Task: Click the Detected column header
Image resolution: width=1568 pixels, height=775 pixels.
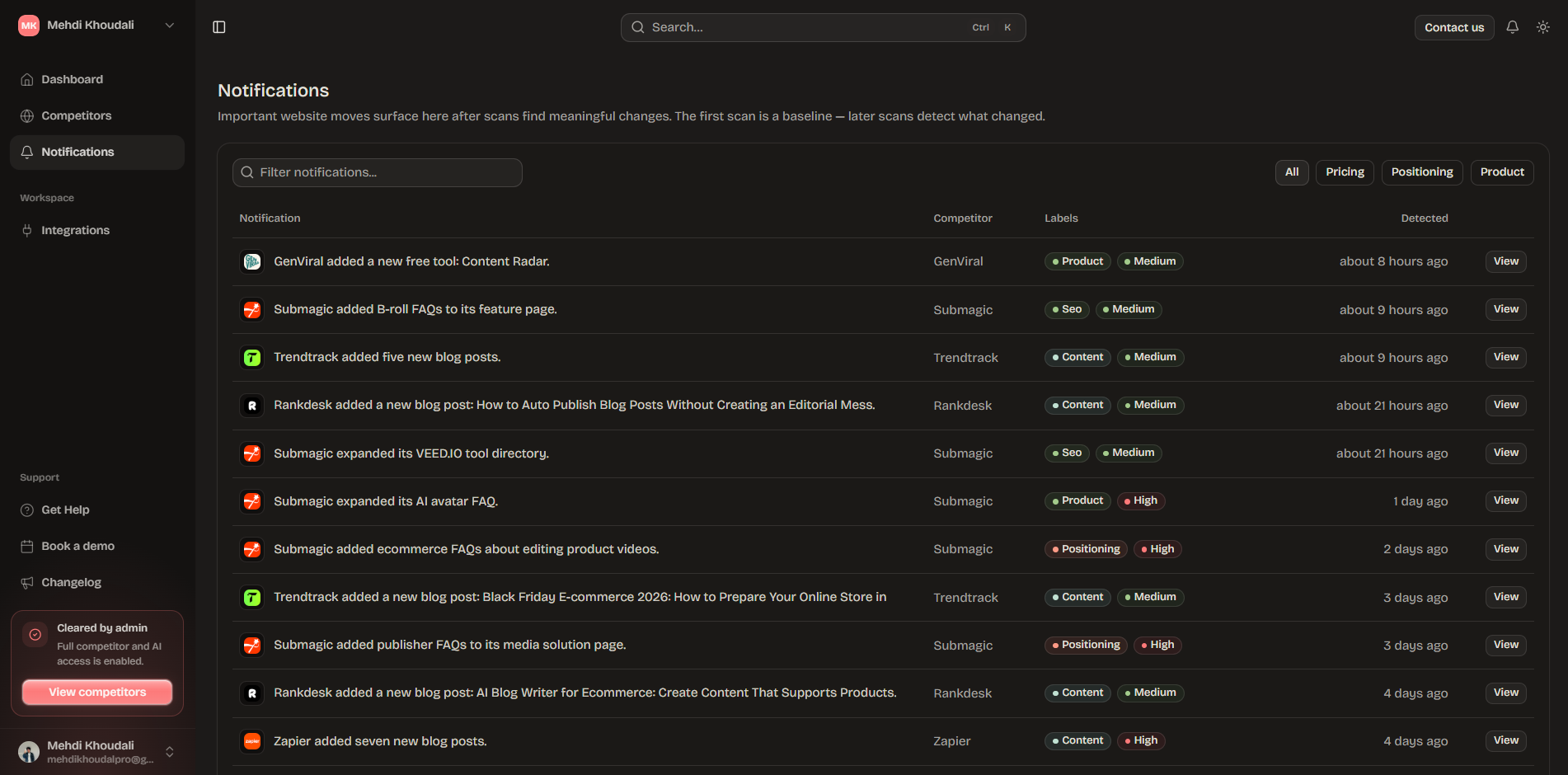Action: pyautogui.click(x=1424, y=218)
